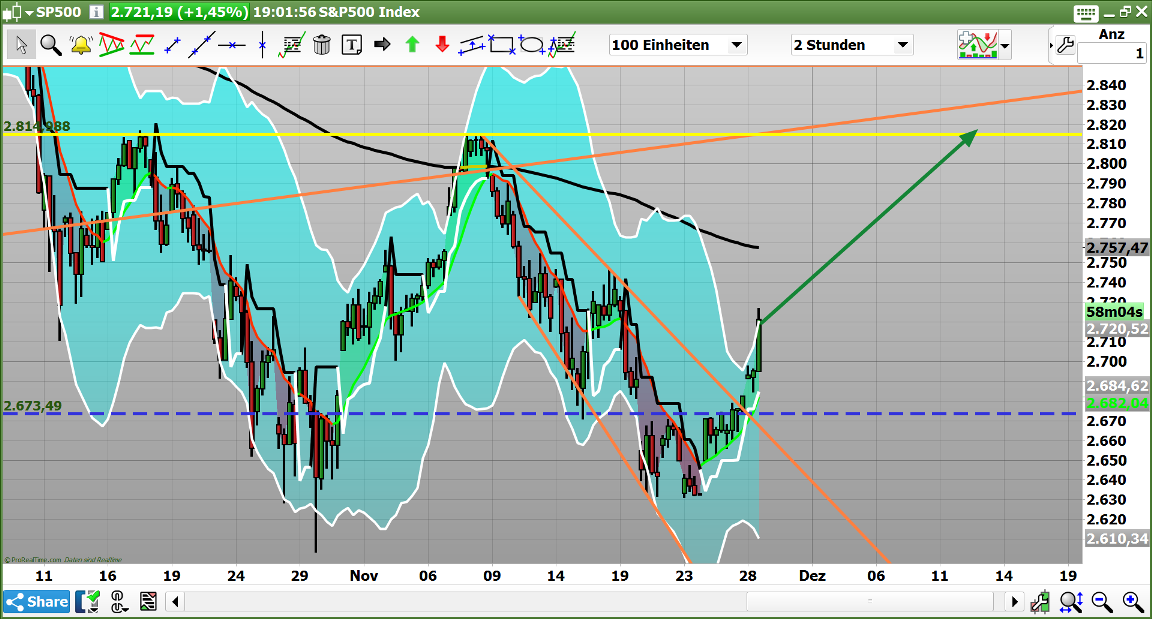The height and width of the screenshot is (619, 1152).
Task: Click the Anz quantity input field
Action: pyautogui.click(x=1117, y=53)
